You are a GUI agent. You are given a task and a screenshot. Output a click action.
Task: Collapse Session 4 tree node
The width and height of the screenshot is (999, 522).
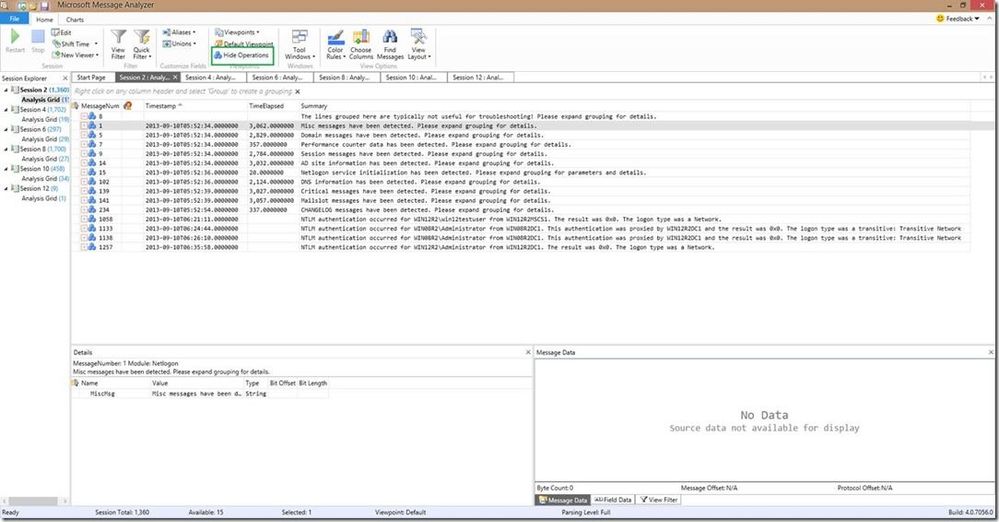tap(6, 110)
